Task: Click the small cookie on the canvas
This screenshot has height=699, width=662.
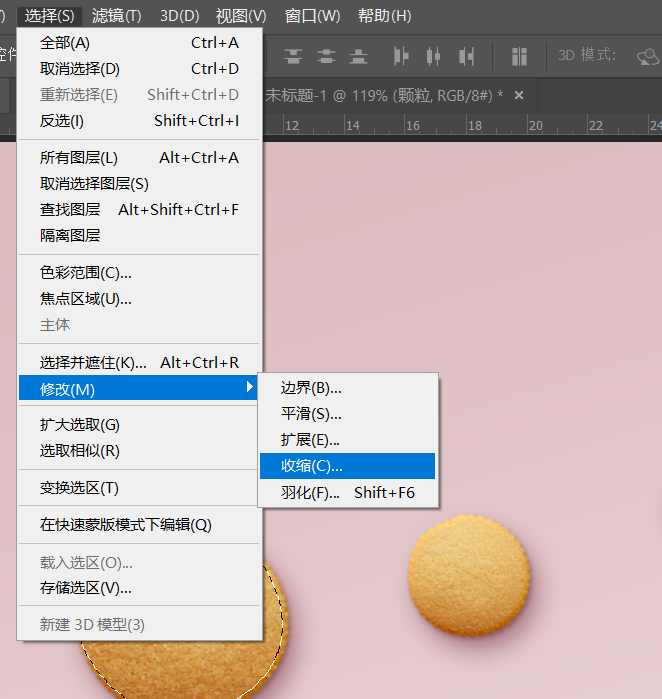Action: coord(469,575)
